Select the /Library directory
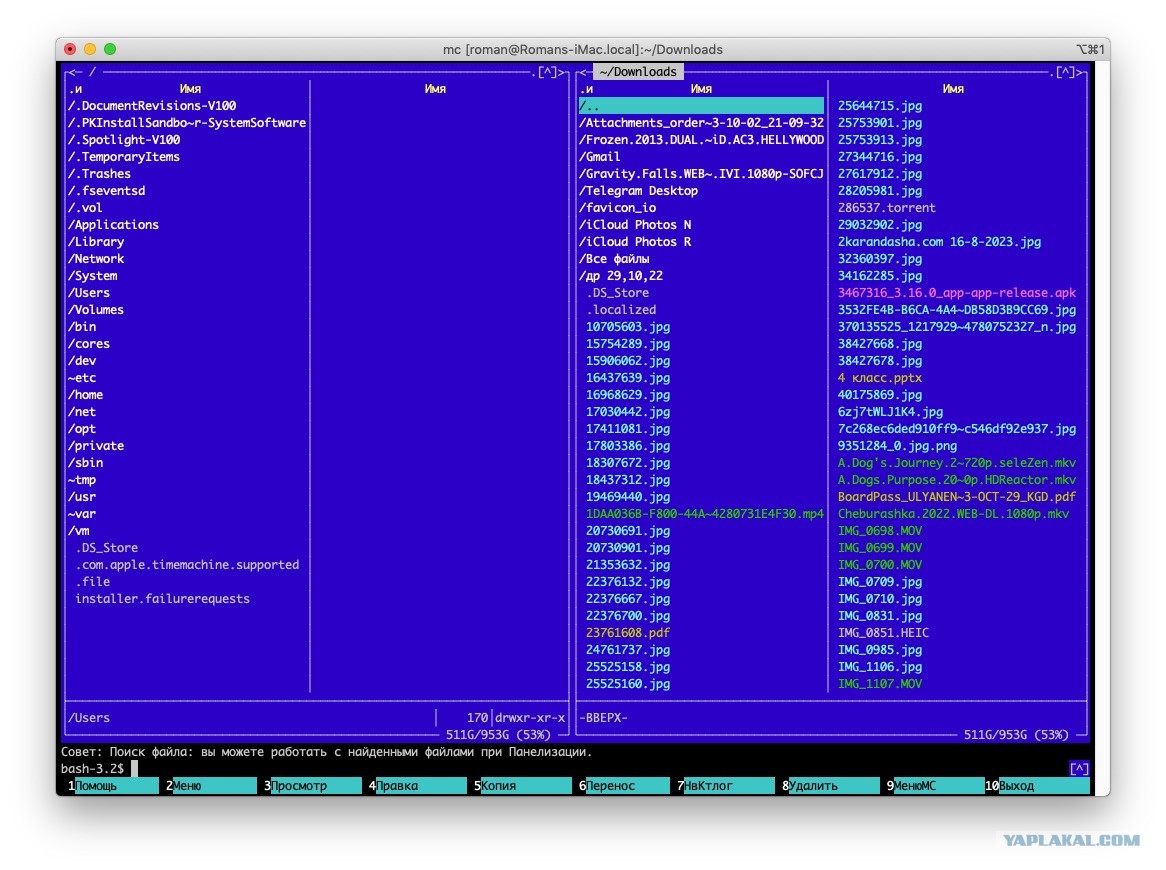The height and width of the screenshot is (870, 1166). click(96, 242)
